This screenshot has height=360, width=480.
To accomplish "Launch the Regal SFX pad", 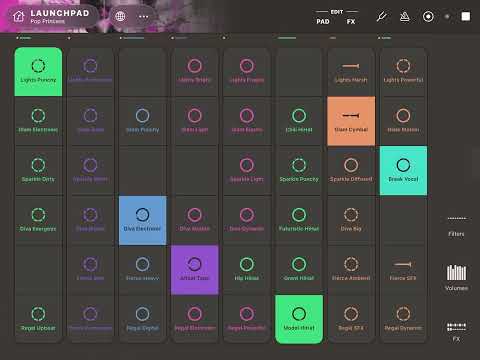I will pos(351,319).
